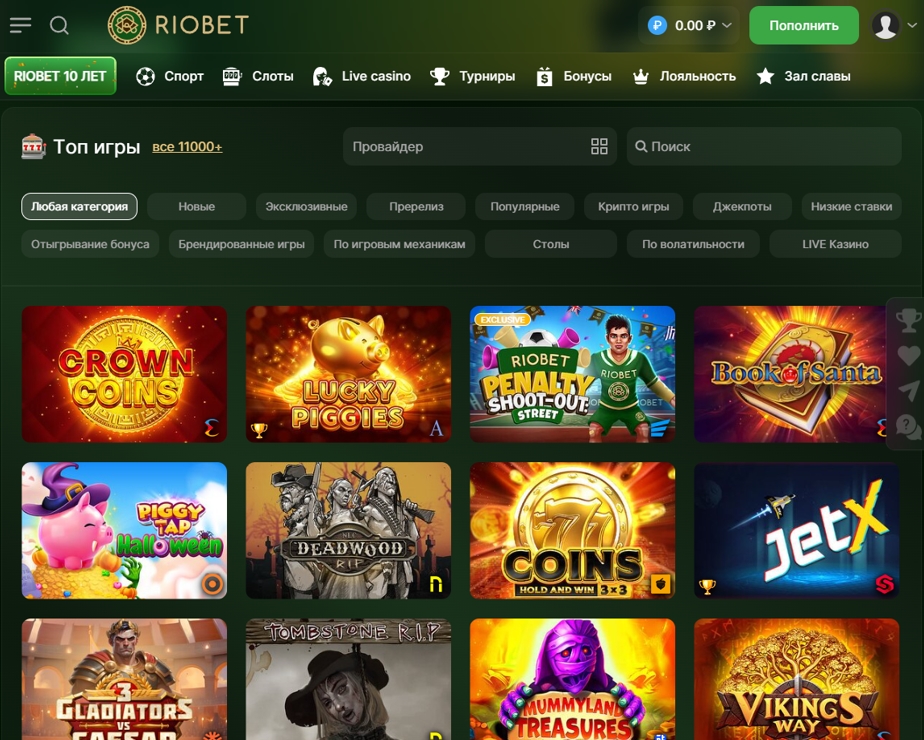Open the Vikings Way game
This screenshot has width=924, height=740.
click(797, 679)
